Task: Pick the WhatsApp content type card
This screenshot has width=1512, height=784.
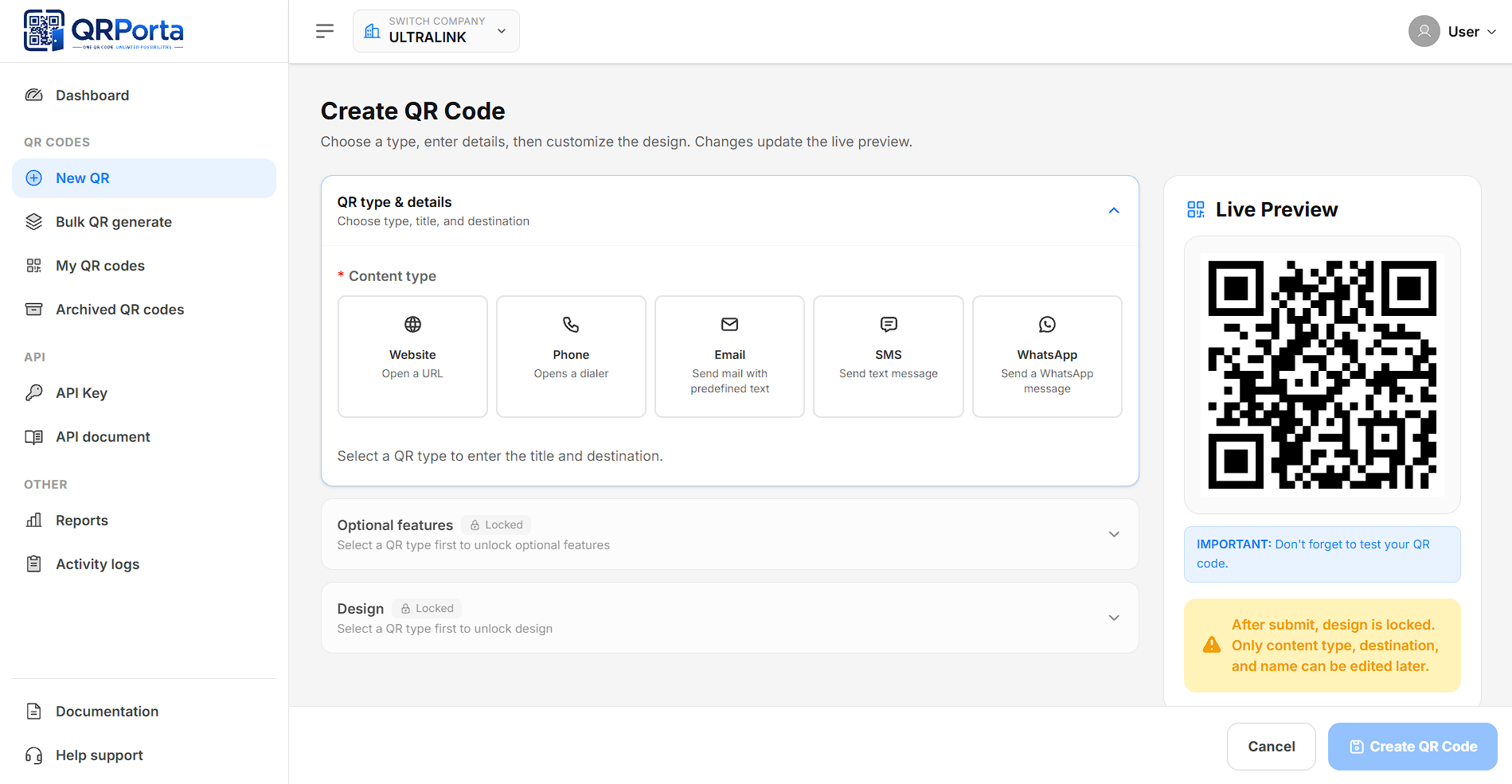Action: [x=1047, y=357]
